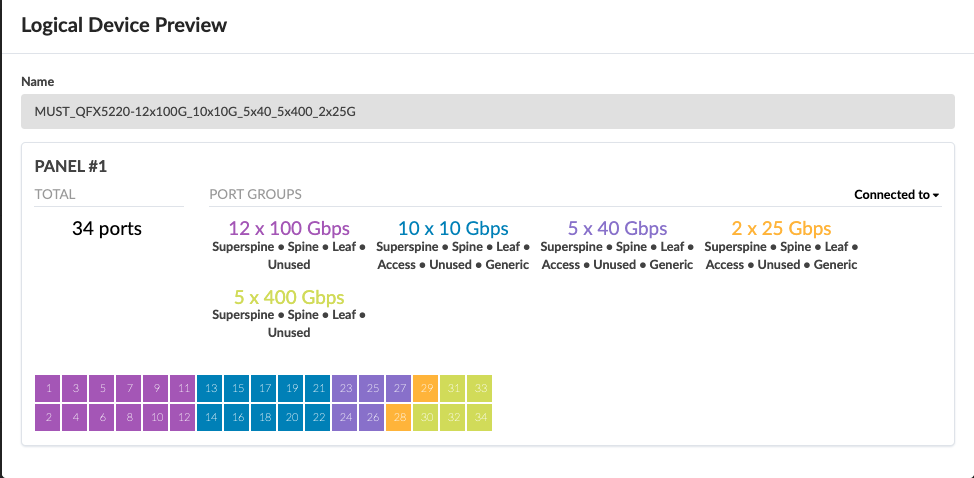The image size is (974, 478).
Task: Click purple port 2
Action: click(x=48, y=417)
